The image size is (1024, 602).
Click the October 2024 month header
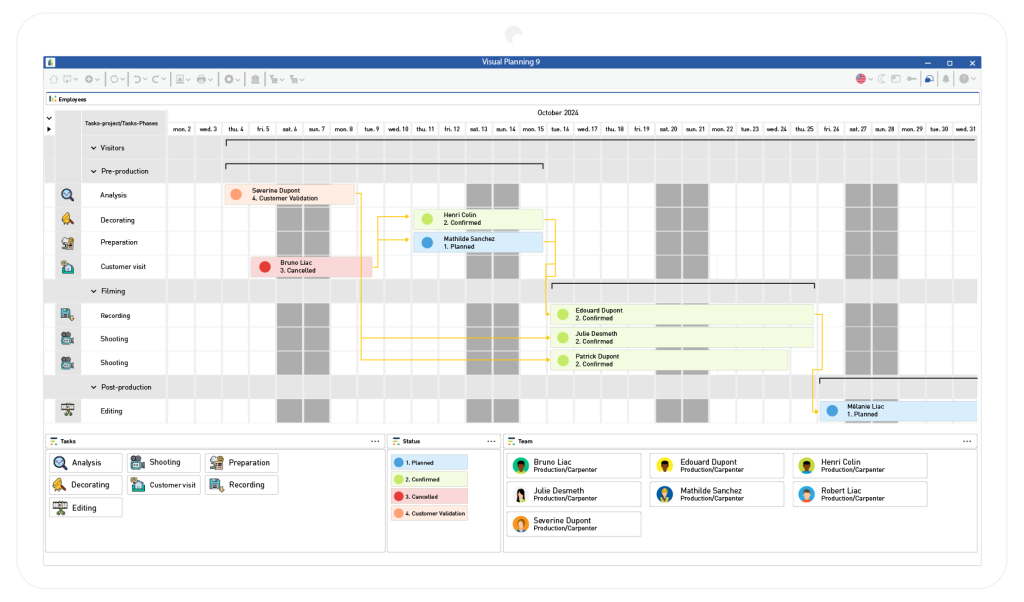558,113
